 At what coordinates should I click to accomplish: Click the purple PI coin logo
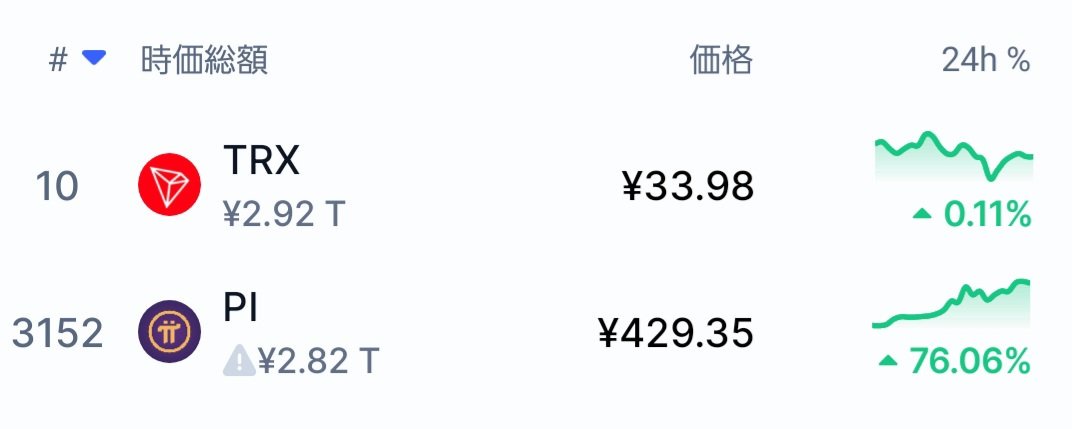point(170,332)
